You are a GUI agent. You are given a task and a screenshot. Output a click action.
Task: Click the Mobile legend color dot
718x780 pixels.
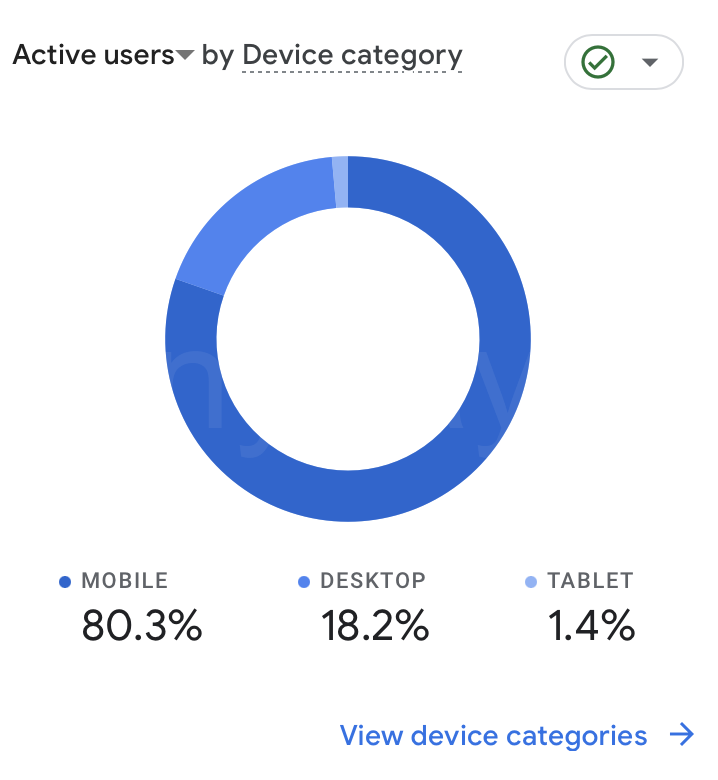pos(65,582)
